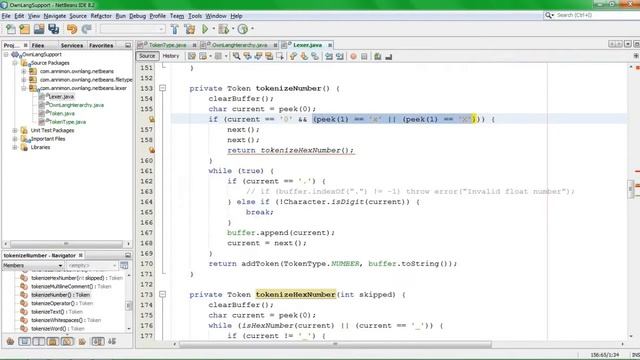
Task: Click the Start Macro Recording red circle icon
Action: tap(353, 56)
